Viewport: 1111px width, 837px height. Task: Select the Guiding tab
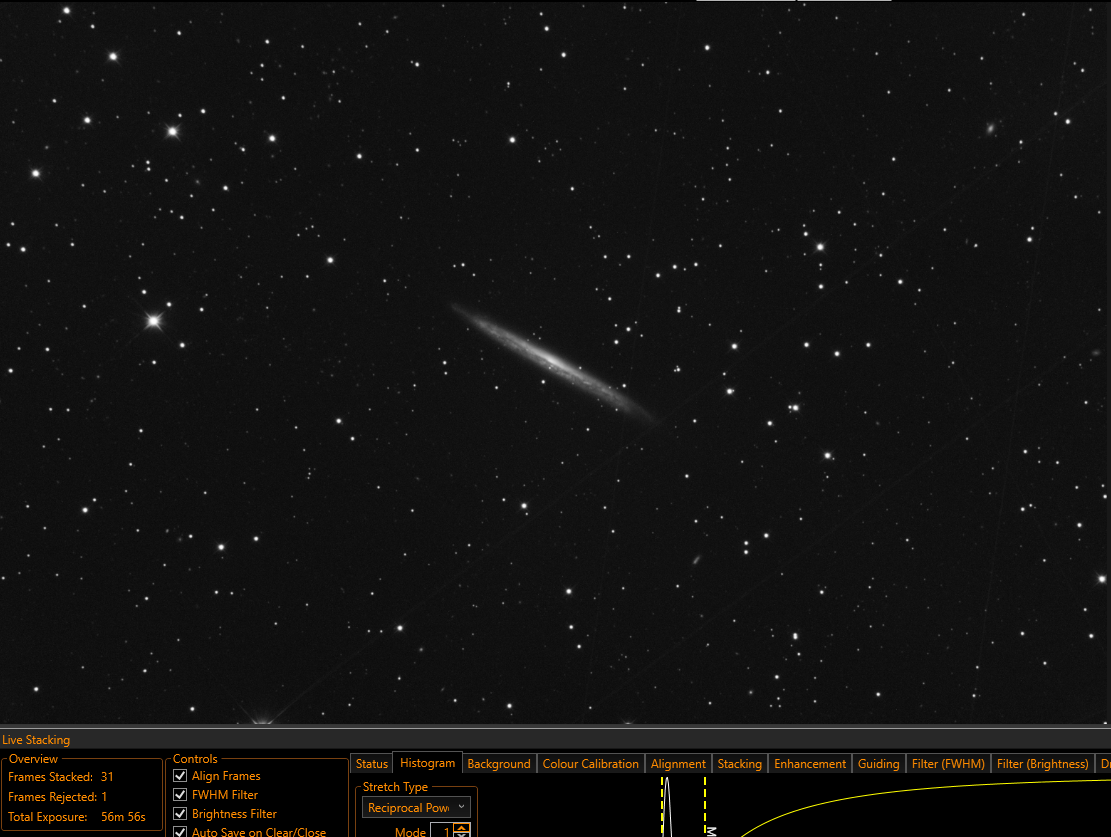click(x=878, y=763)
